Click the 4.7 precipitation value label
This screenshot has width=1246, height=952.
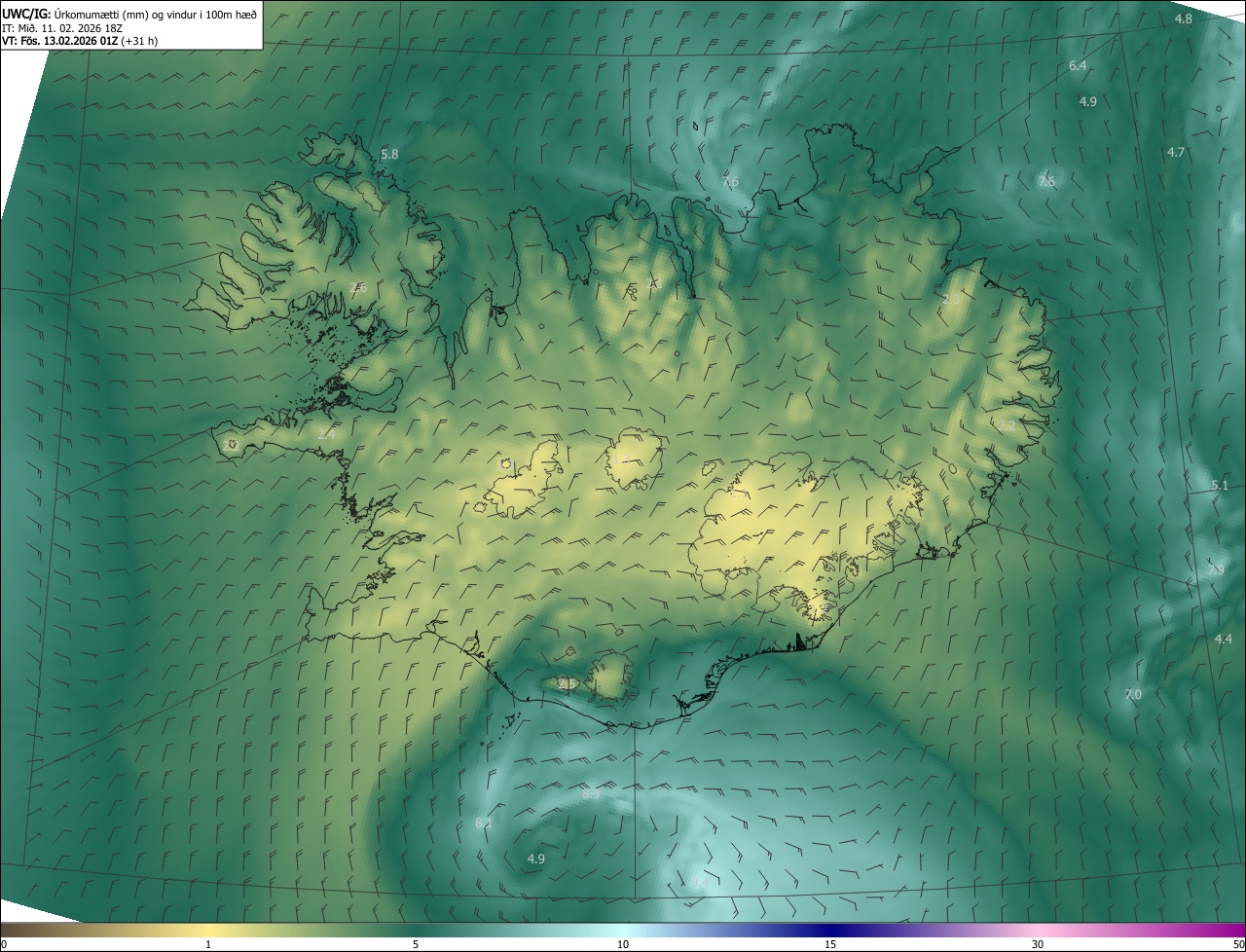1176,152
